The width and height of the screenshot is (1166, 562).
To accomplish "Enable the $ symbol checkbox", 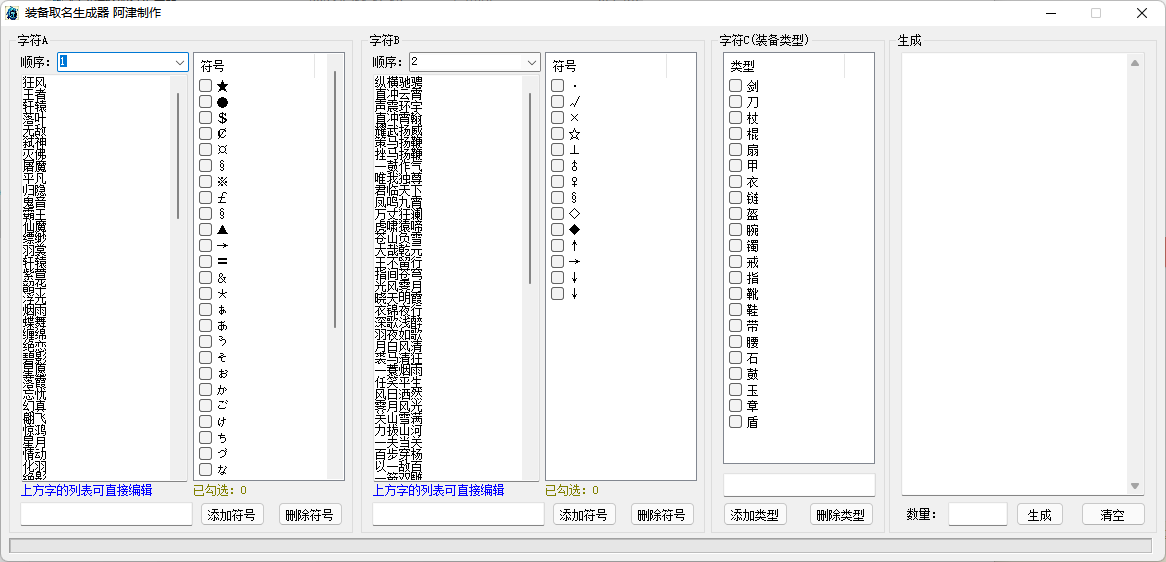I will [205, 117].
